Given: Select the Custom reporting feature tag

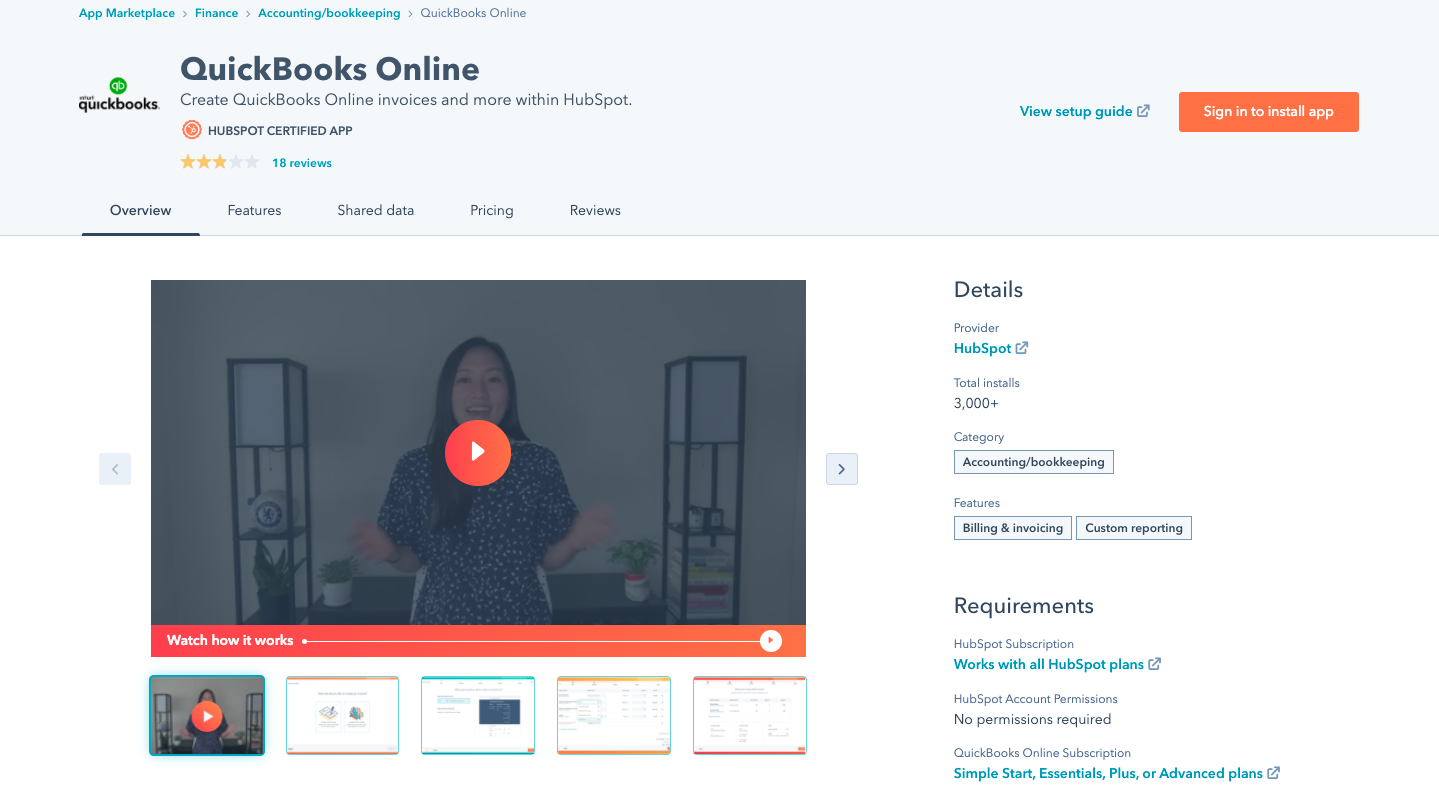Looking at the screenshot, I should [1134, 528].
